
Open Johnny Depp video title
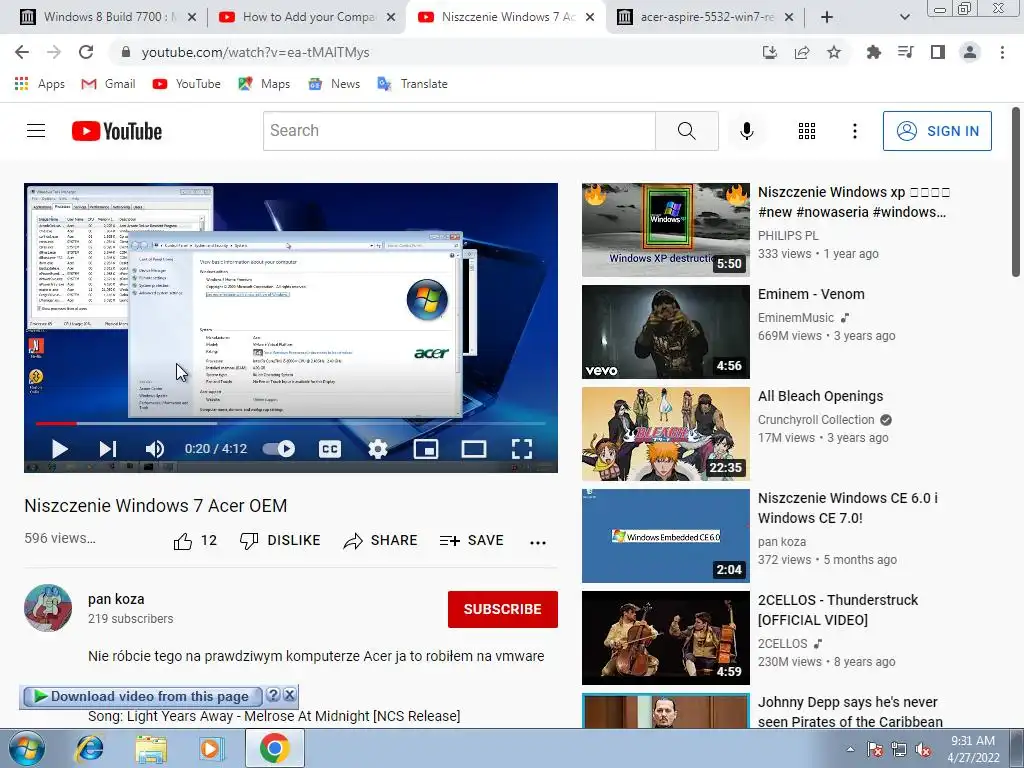[x=850, y=711]
